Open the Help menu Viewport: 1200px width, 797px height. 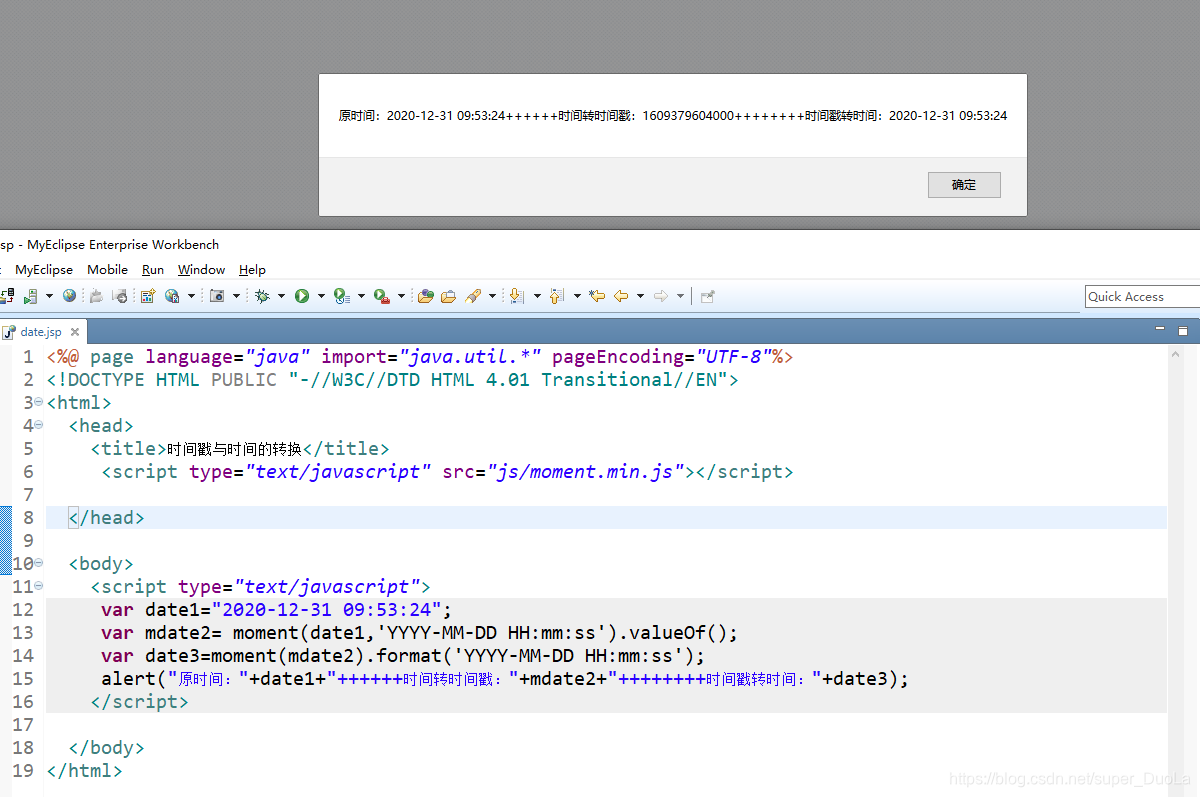[x=252, y=270]
